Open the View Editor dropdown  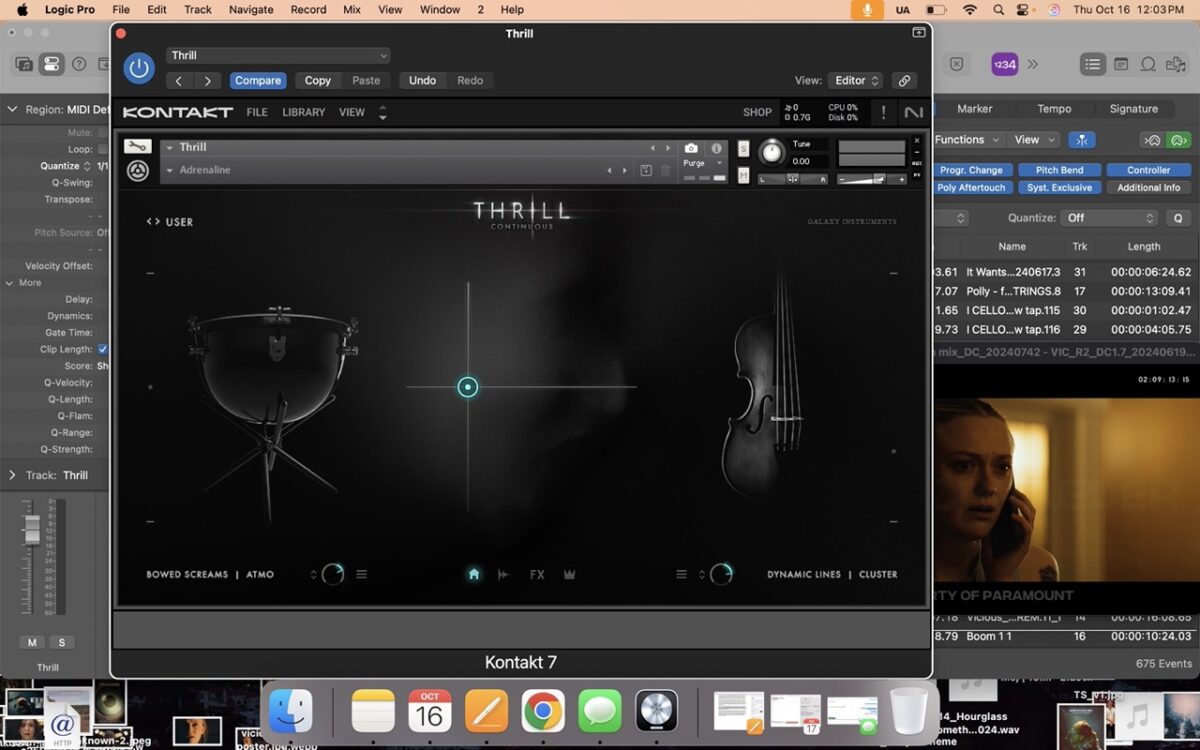point(857,81)
